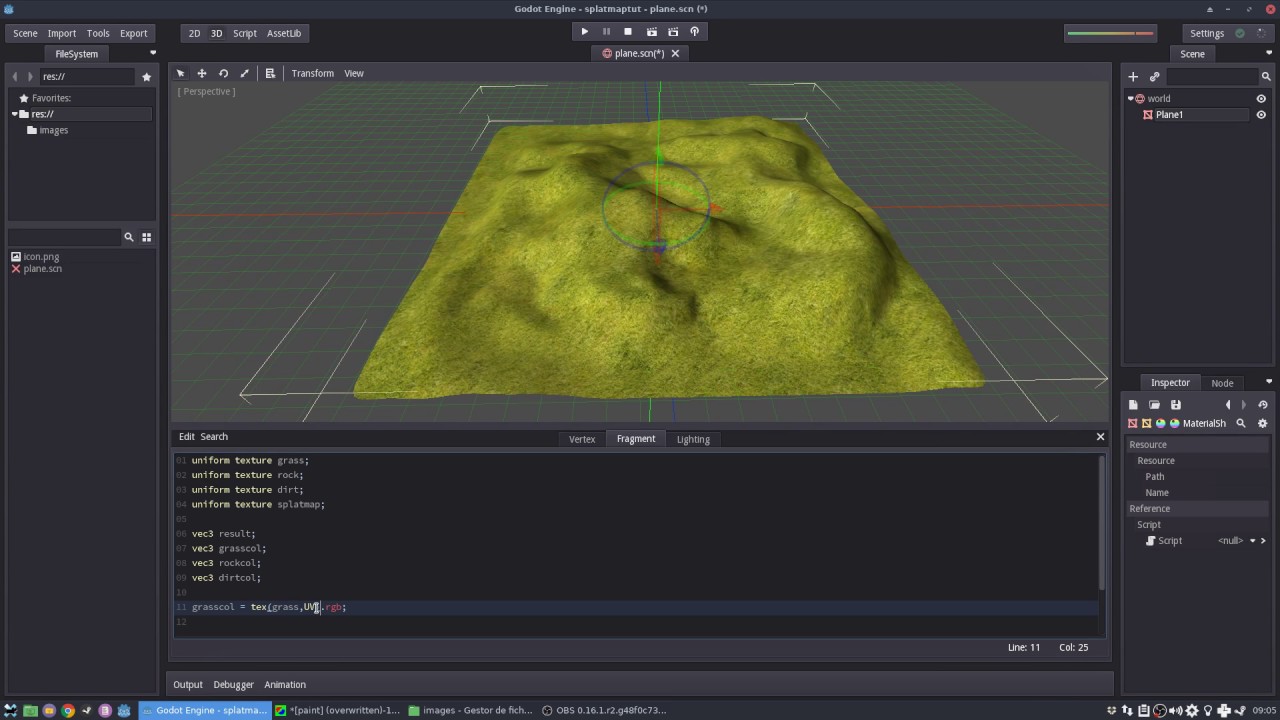The height and width of the screenshot is (720, 1280).
Task: Open the Debugger bottom panel
Action: click(233, 685)
